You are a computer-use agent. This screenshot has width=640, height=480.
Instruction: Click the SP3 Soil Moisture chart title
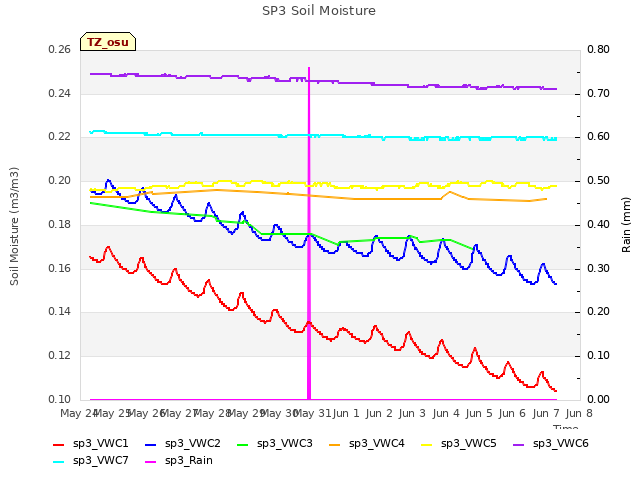pyautogui.click(x=319, y=11)
